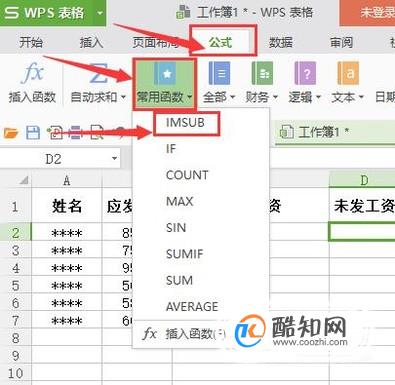Select row 1 header

click(15, 206)
